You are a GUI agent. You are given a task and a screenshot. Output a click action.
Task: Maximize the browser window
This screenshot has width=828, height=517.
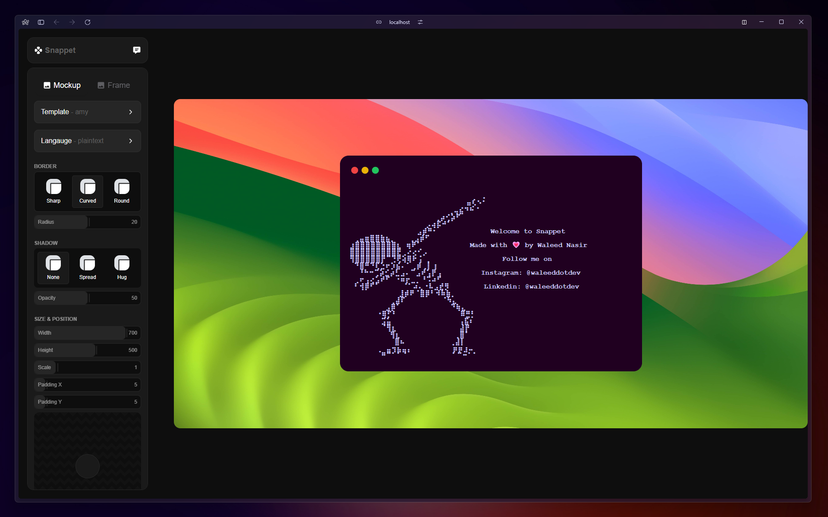(x=781, y=22)
